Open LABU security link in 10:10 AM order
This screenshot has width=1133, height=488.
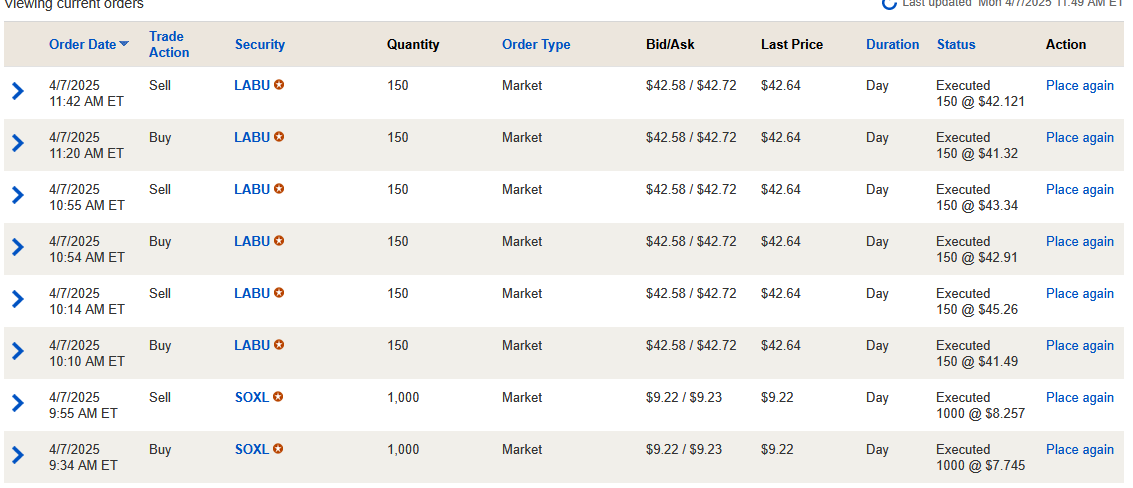[252, 345]
